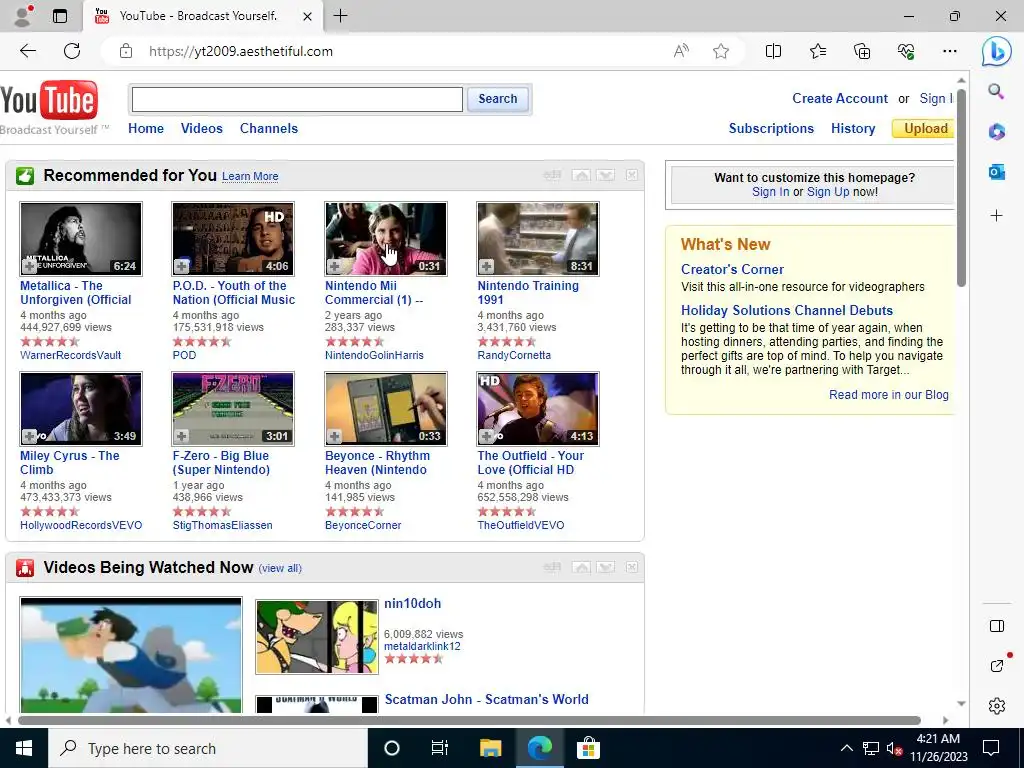The image size is (1024, 768).
Task: Open the Collections icon
Action: (x=862, y=51)
